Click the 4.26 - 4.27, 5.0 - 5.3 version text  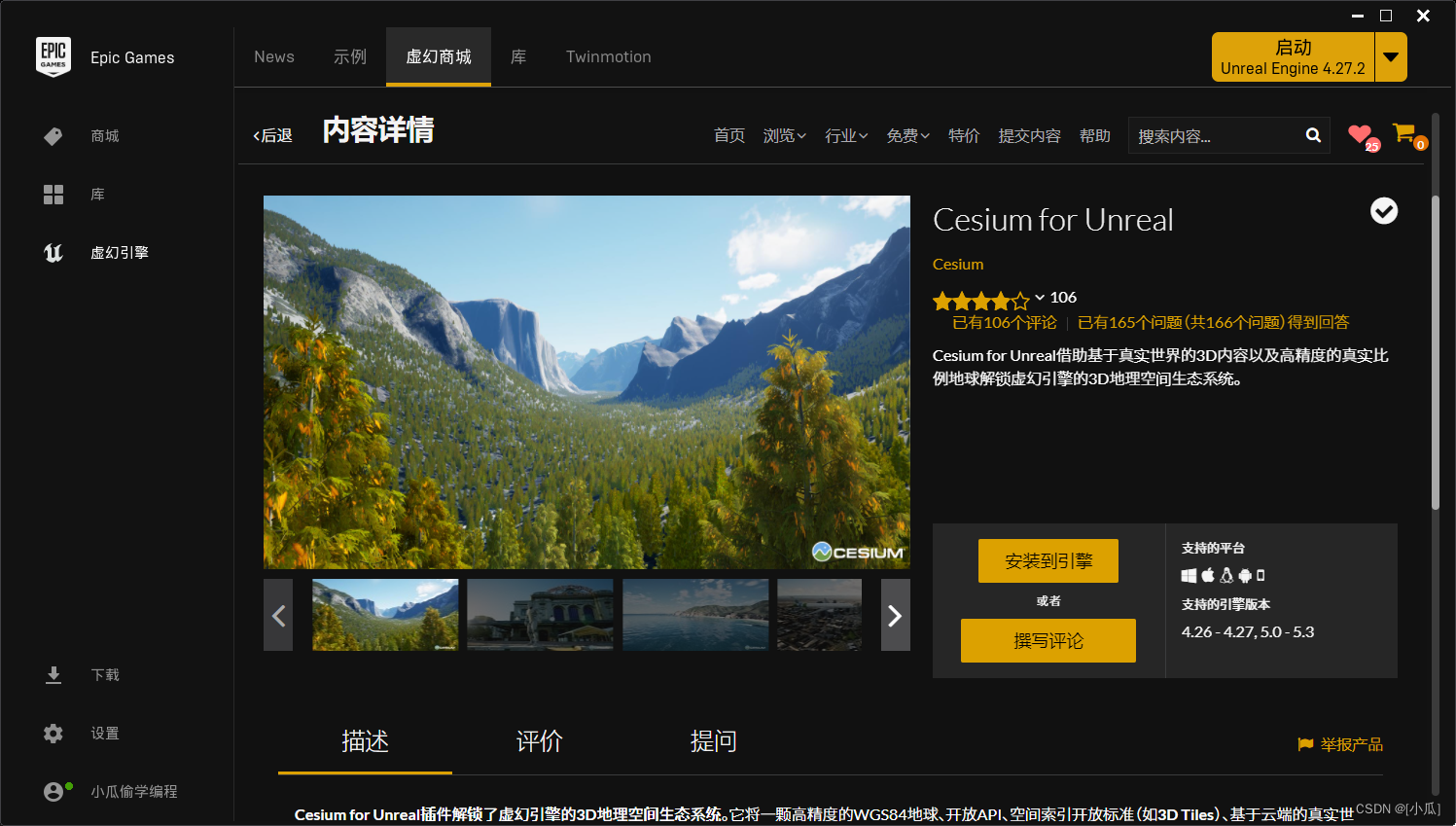[x=1248, y=632]
